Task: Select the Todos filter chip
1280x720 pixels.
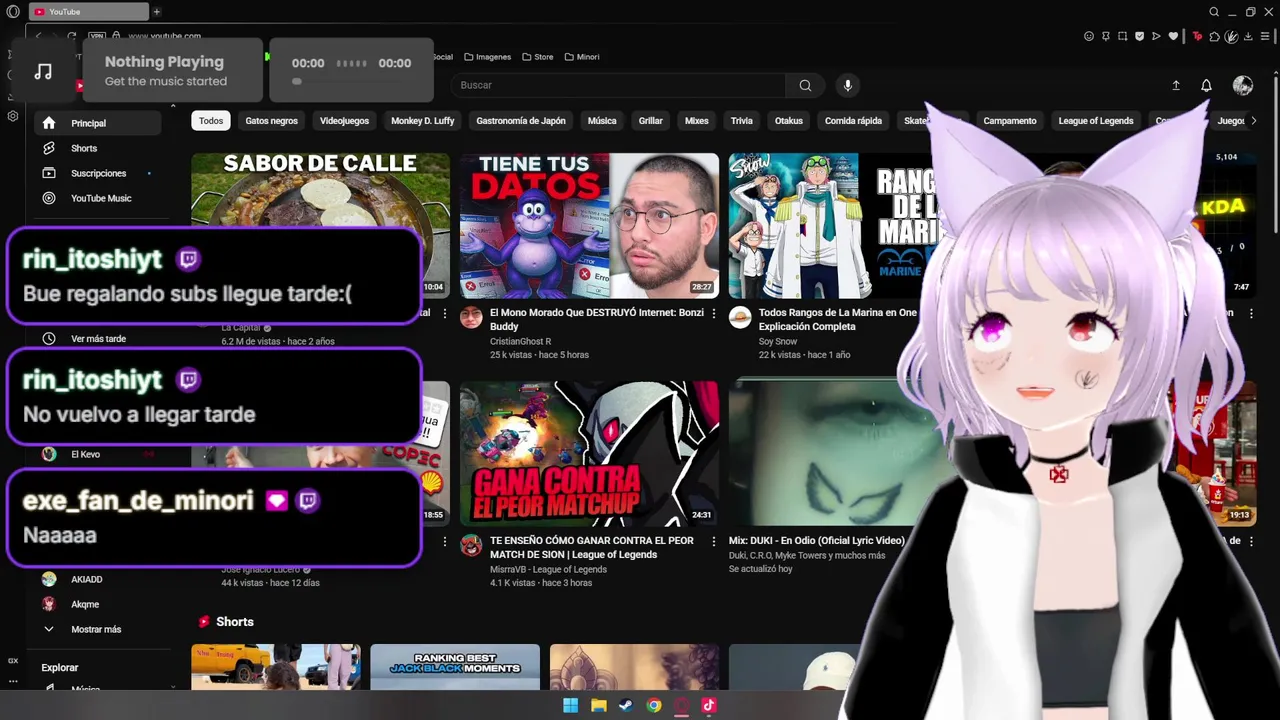Action: [211, 121]
